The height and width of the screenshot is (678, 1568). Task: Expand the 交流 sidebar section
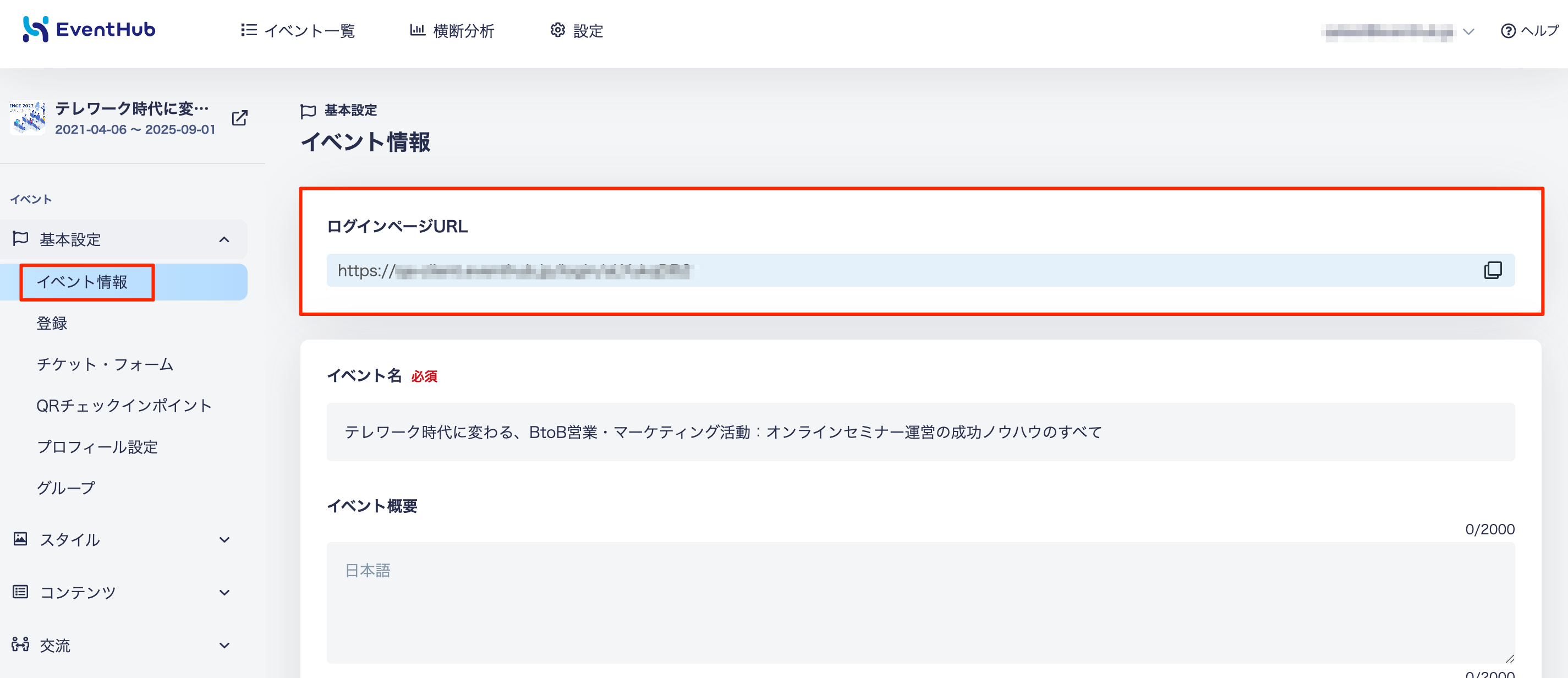(x=124, y=645)
